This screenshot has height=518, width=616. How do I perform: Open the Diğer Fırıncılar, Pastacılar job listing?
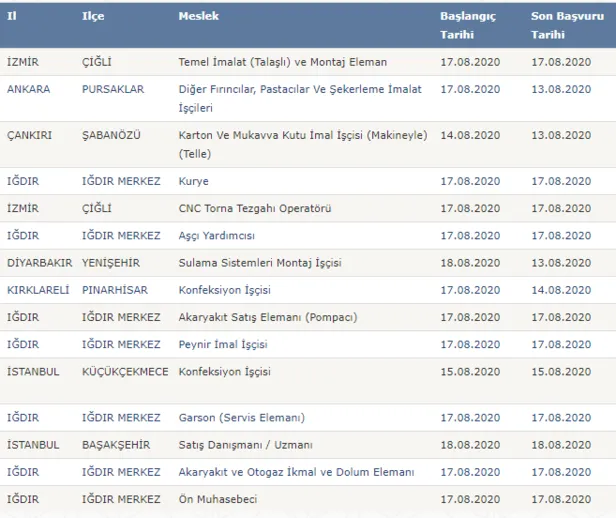pos(299,97)
